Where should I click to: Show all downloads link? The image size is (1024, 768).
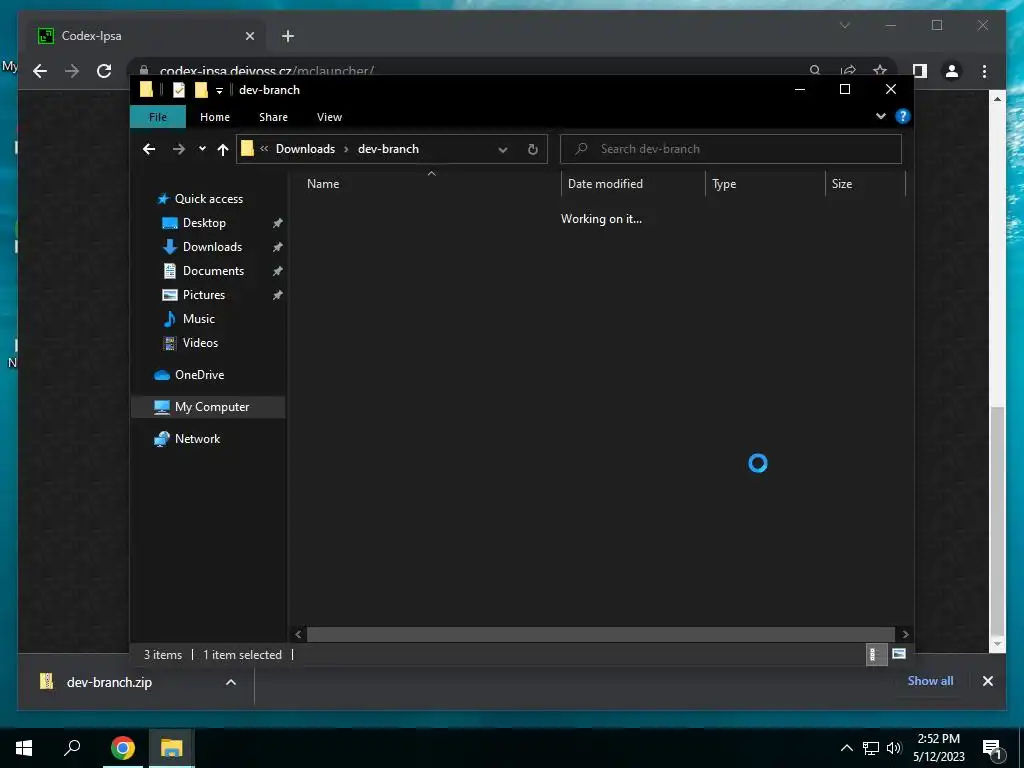pyautogui.click(x=930, y=680)
